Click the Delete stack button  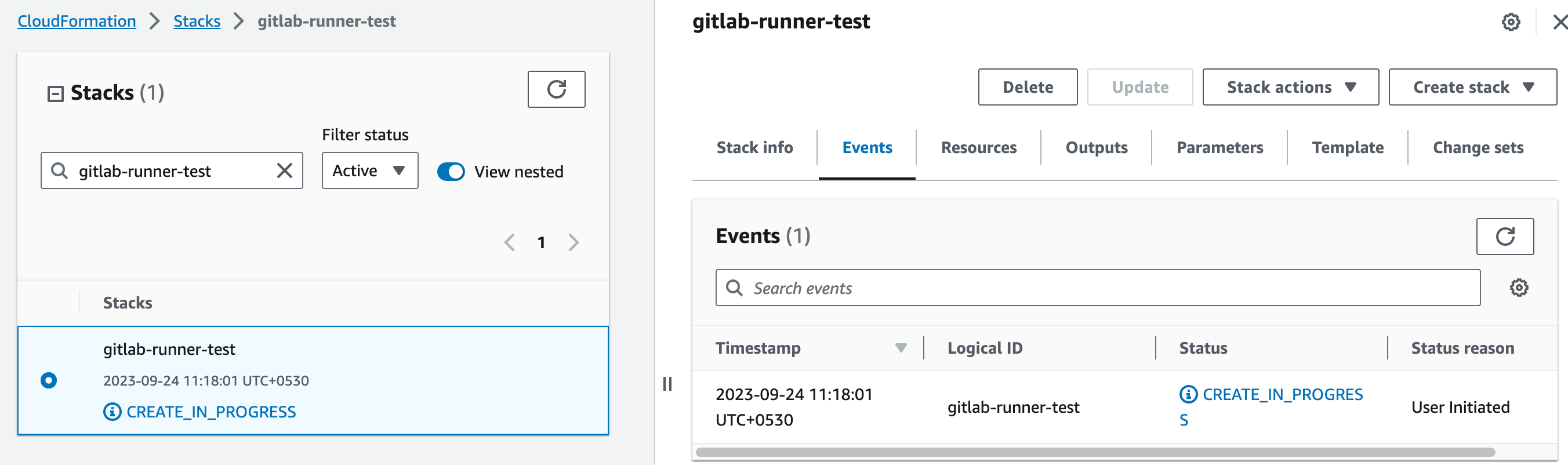click(x=1028, y=87)
